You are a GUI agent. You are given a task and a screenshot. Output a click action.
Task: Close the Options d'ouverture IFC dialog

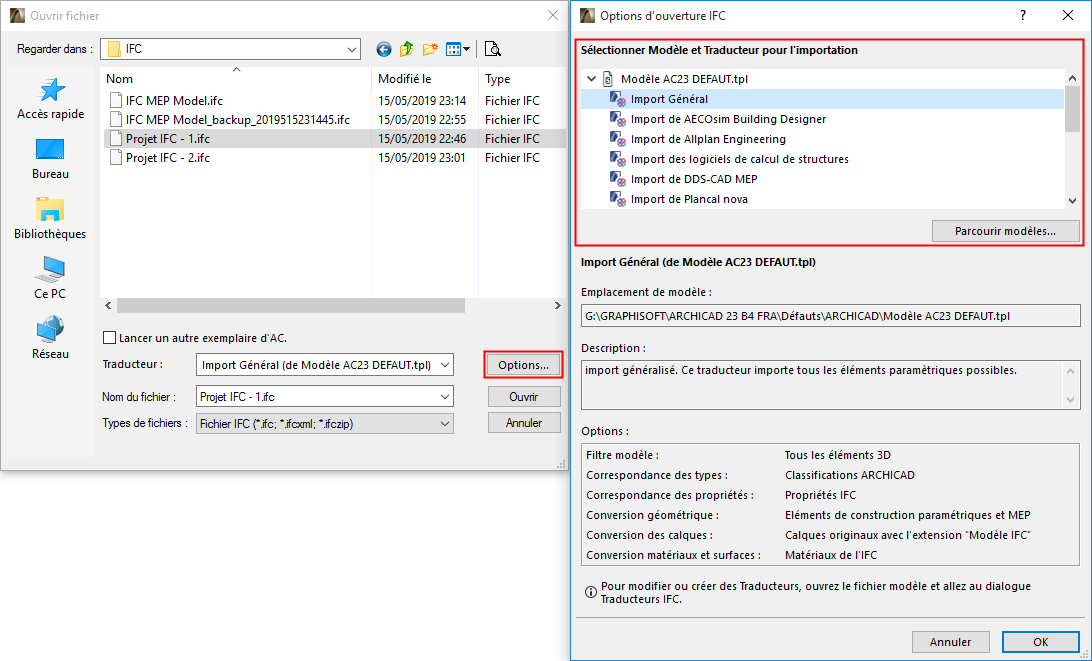1068,15
